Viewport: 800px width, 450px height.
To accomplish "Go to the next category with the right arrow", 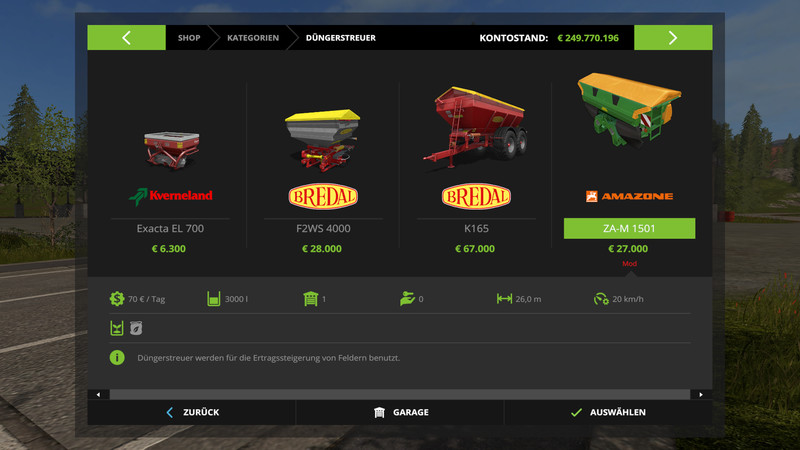I will [x=673, y=37].
